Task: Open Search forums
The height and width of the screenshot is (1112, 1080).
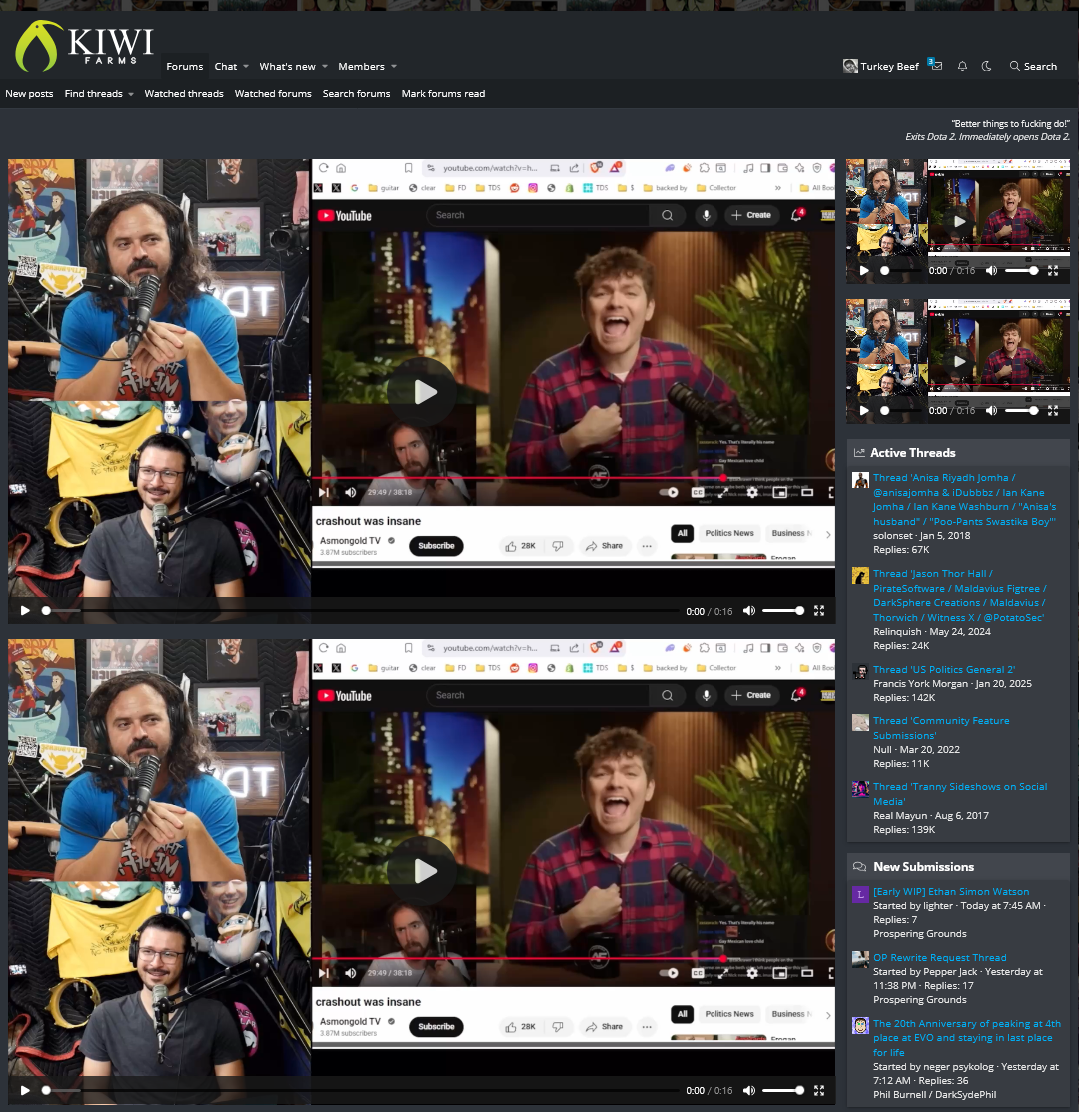Action: [x=356, y=94]
